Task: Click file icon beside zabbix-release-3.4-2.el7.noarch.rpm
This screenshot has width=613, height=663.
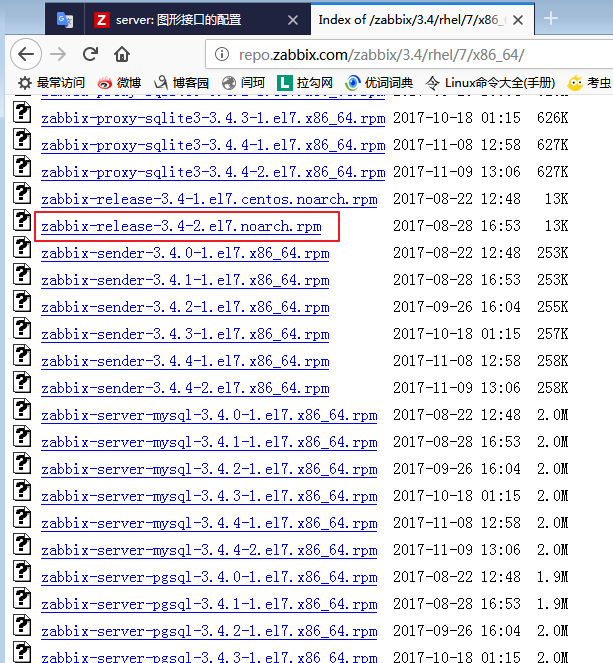Action: [x=22, y=220]
